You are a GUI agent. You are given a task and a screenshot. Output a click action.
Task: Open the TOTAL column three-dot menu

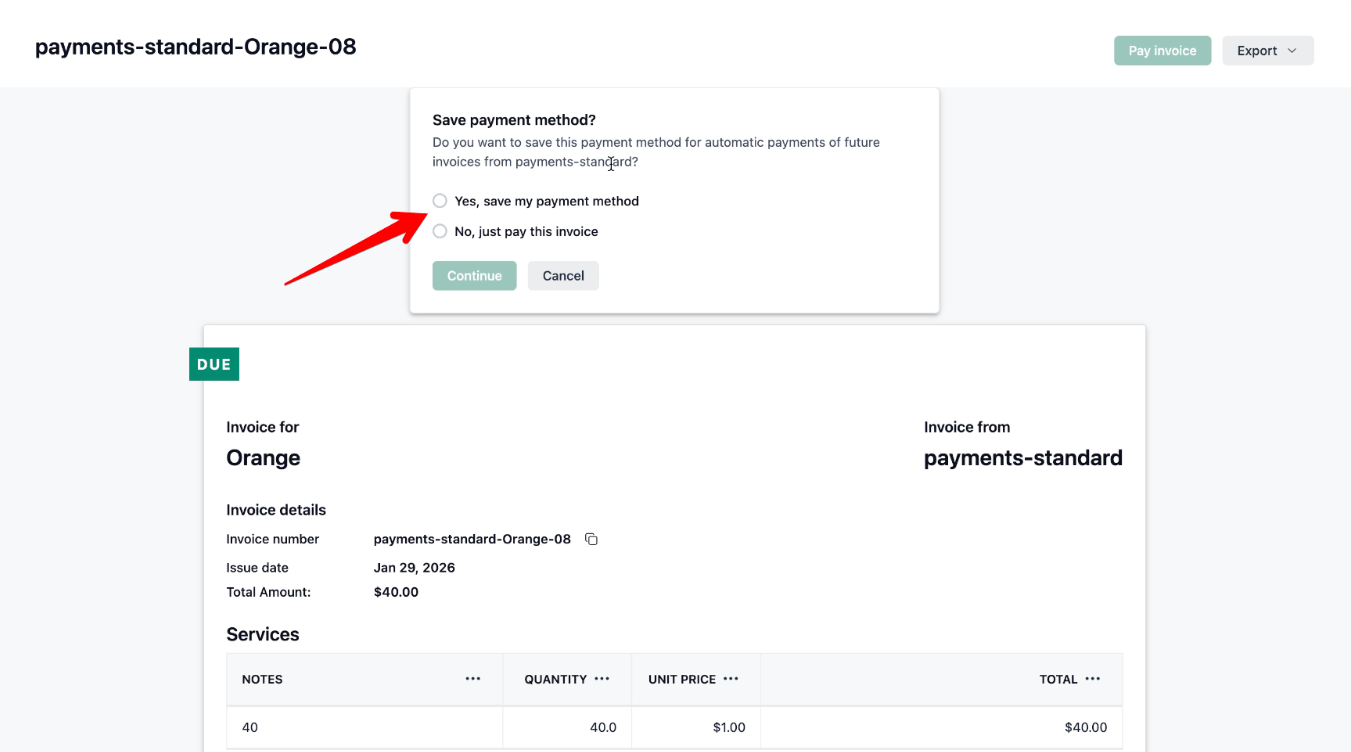pos(1093,679)
